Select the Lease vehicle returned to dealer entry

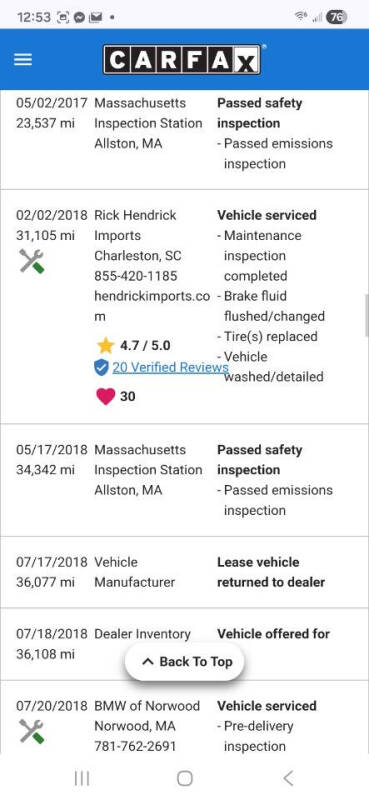pyautogui.click(x=271, y=572)
